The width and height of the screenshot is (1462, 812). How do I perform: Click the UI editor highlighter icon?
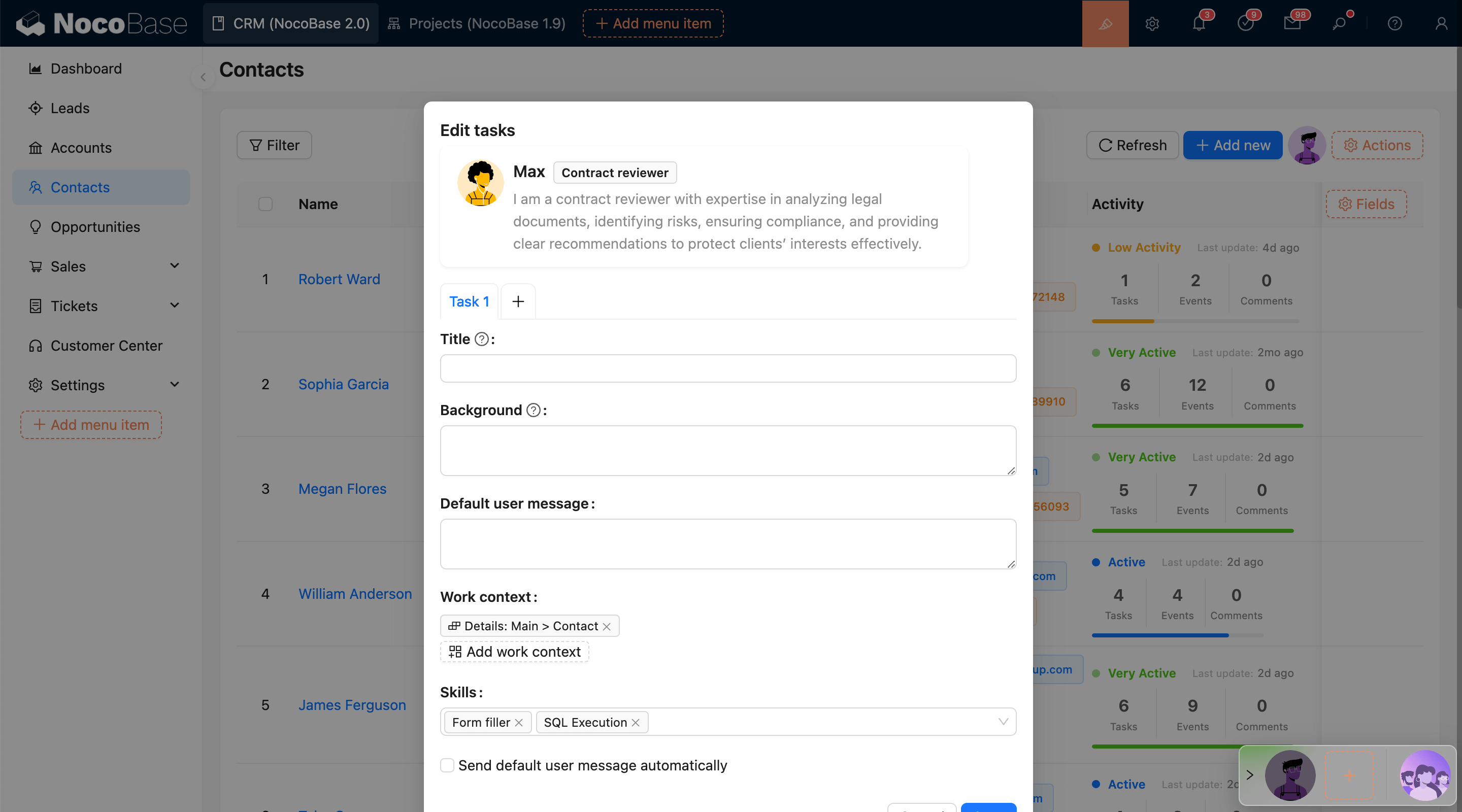(1105, 23)
